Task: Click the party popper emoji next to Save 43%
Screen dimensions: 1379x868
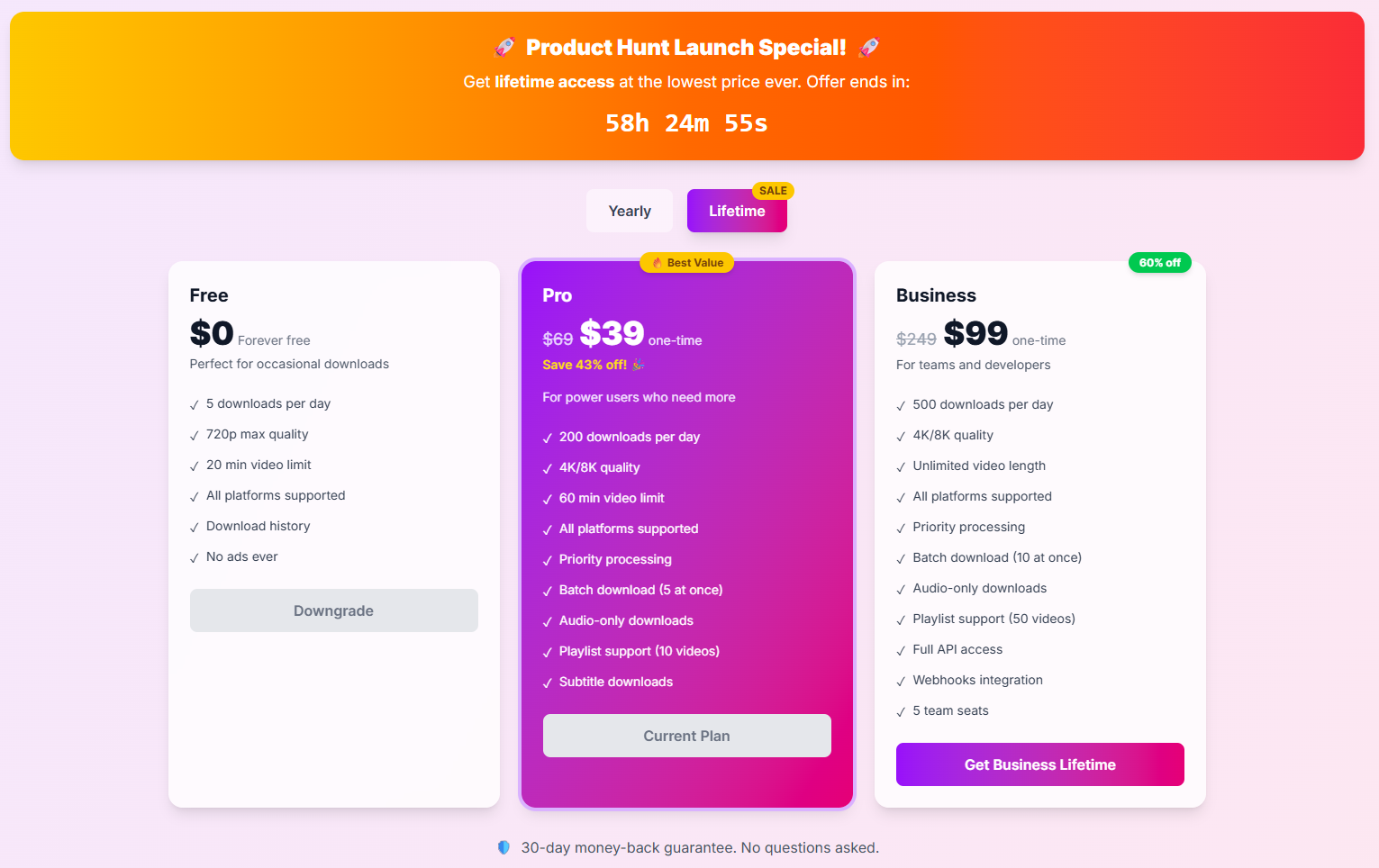Action: [x=636, y=365]
